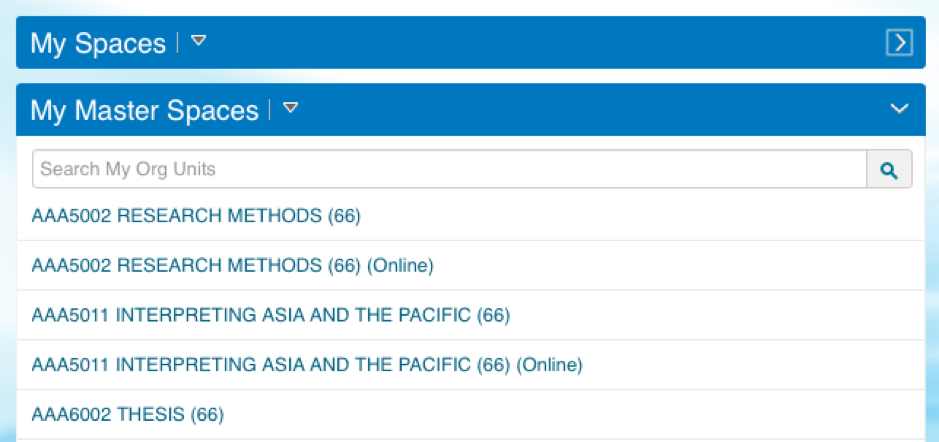Open AAA5002 RESEARCH METHODS (66)
This screenshot has width=939, height=442.
(196, 216)
